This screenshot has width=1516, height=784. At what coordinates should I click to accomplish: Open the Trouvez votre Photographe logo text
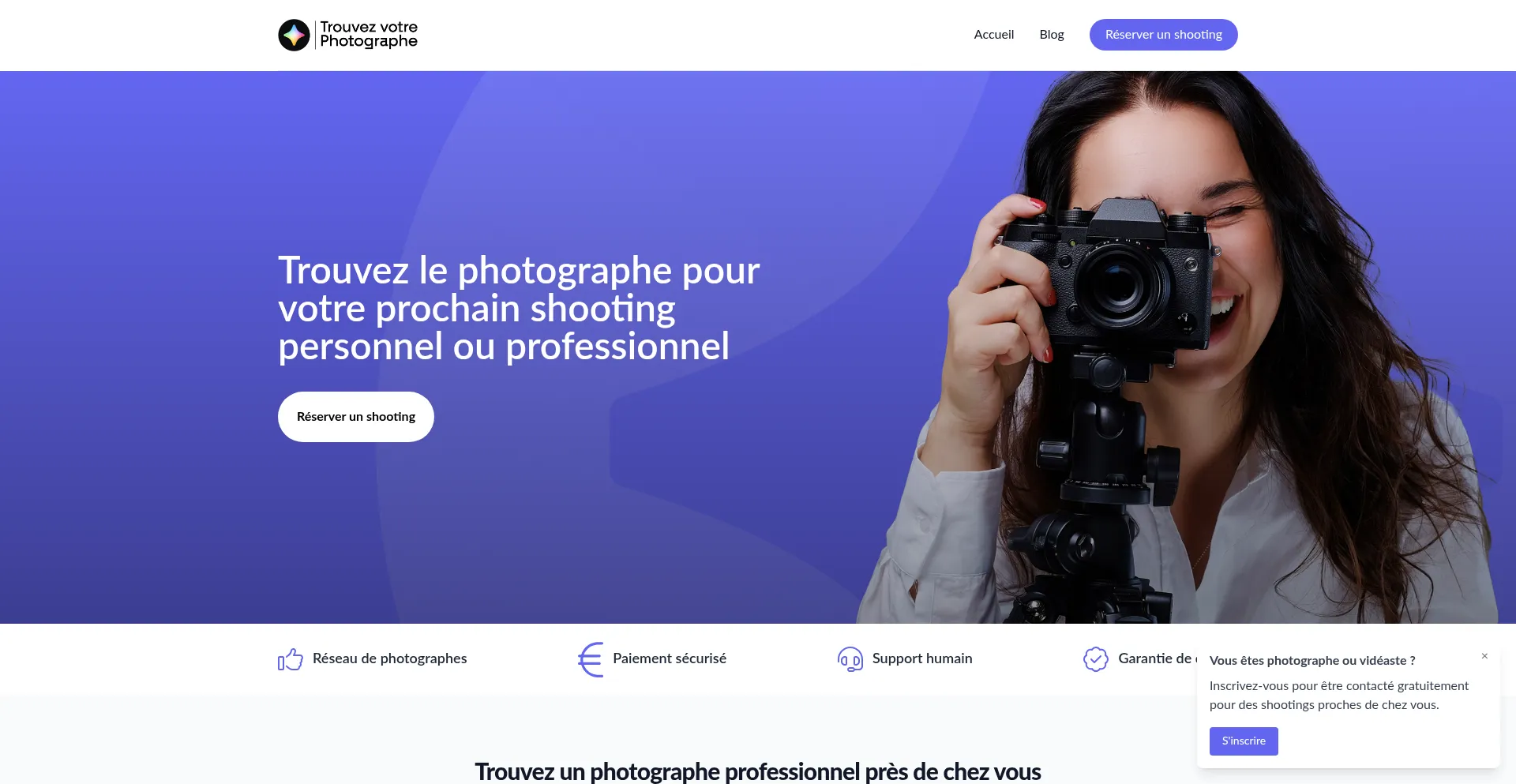(x=369, y=34)
